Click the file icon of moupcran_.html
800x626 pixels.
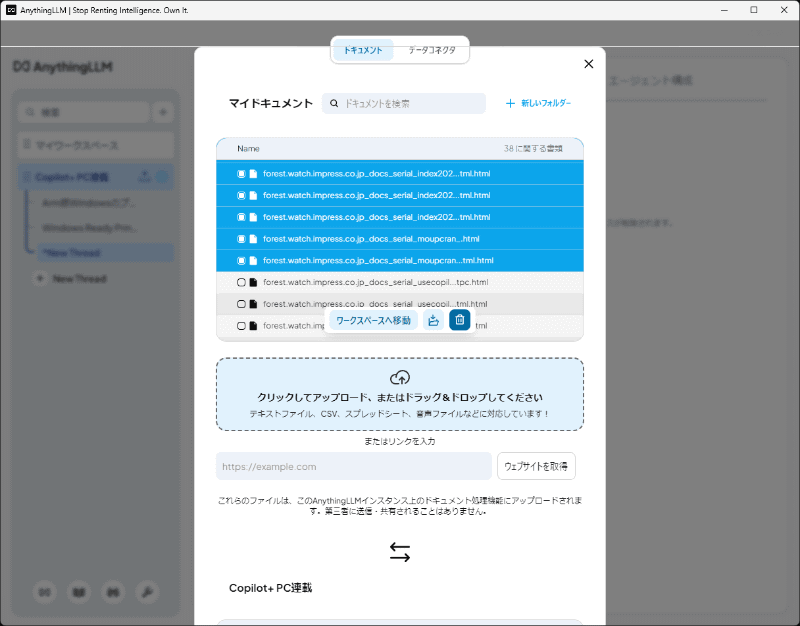pos(253,239)
